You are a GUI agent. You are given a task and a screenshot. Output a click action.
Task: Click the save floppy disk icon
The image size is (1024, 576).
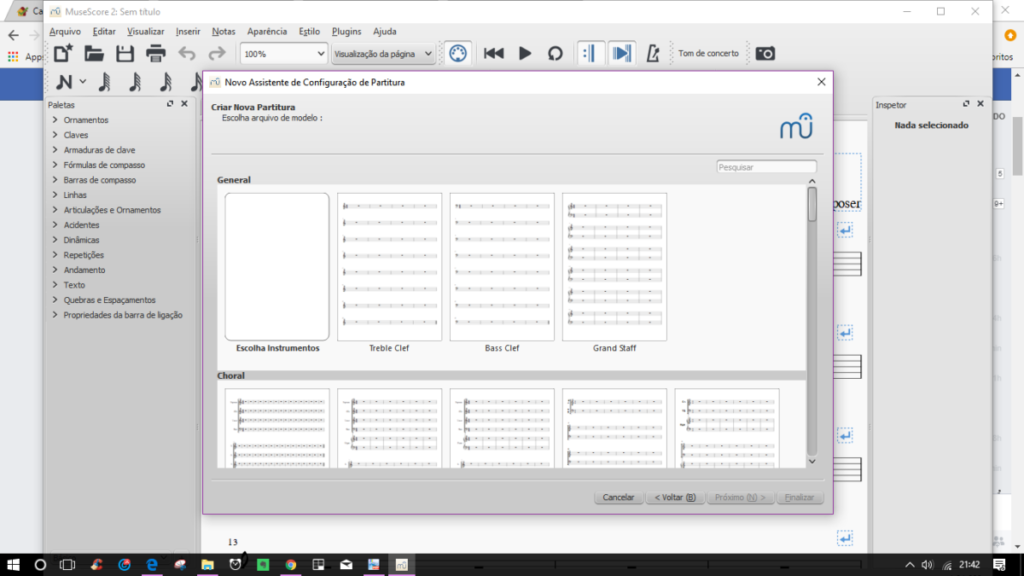[125, 53]
